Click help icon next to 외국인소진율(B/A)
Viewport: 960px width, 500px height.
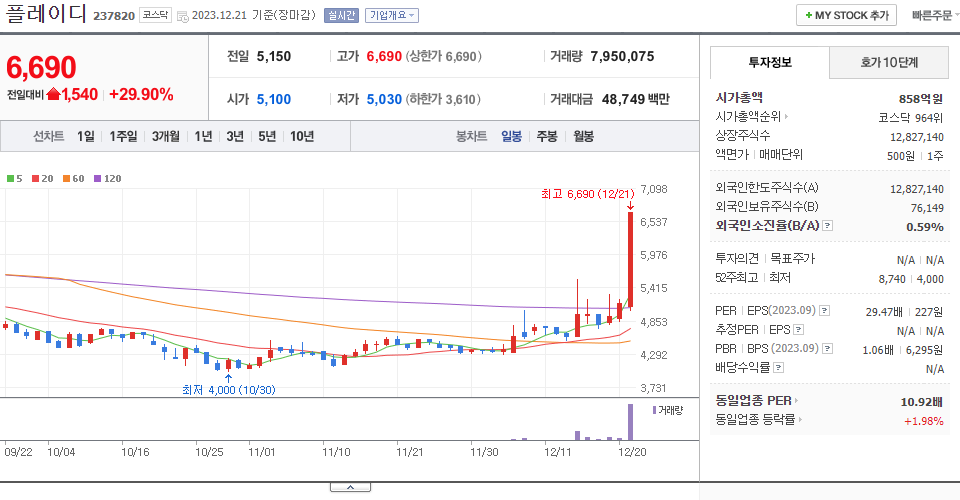pos(827,226)
